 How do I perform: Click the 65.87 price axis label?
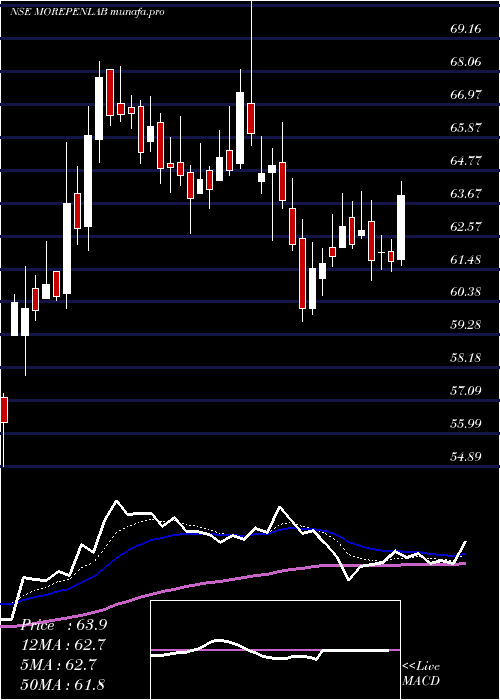click(466, 128)
